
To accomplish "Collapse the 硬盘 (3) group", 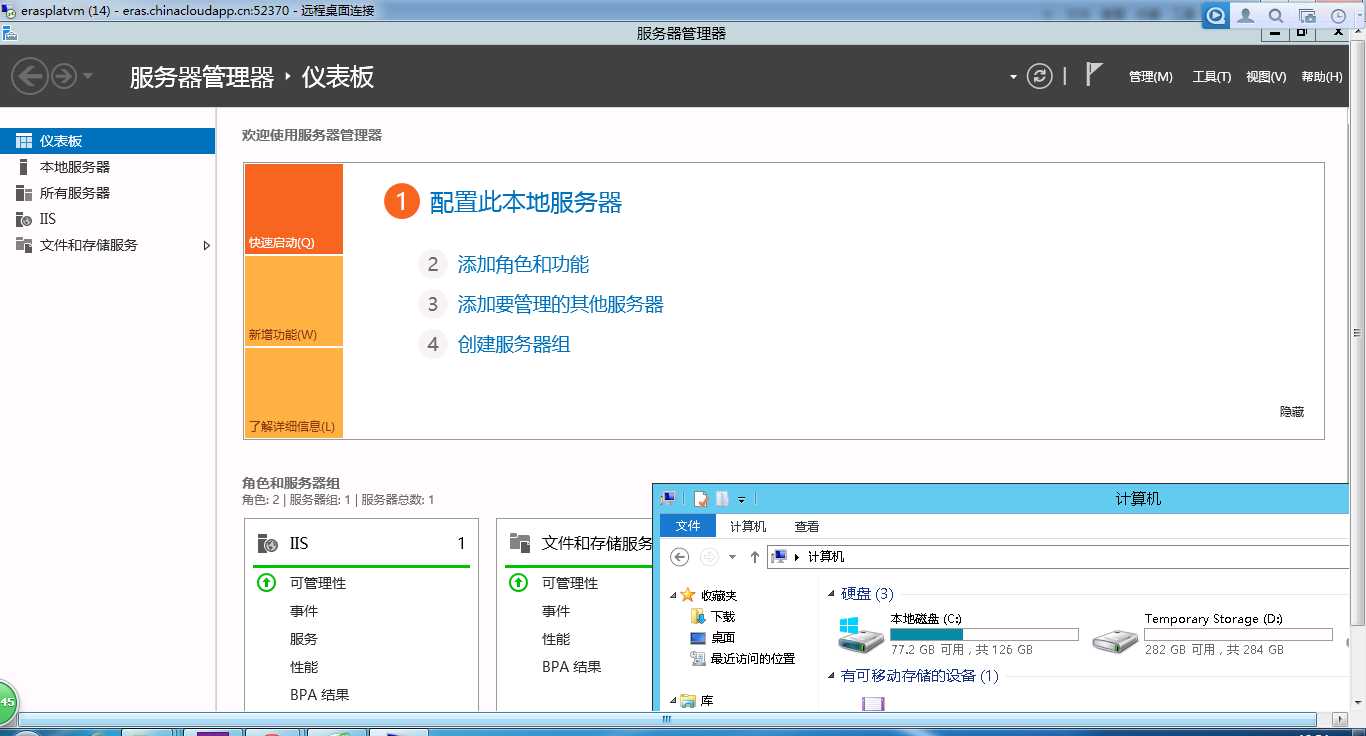I will pyautogui.click(x=832, y=594).
